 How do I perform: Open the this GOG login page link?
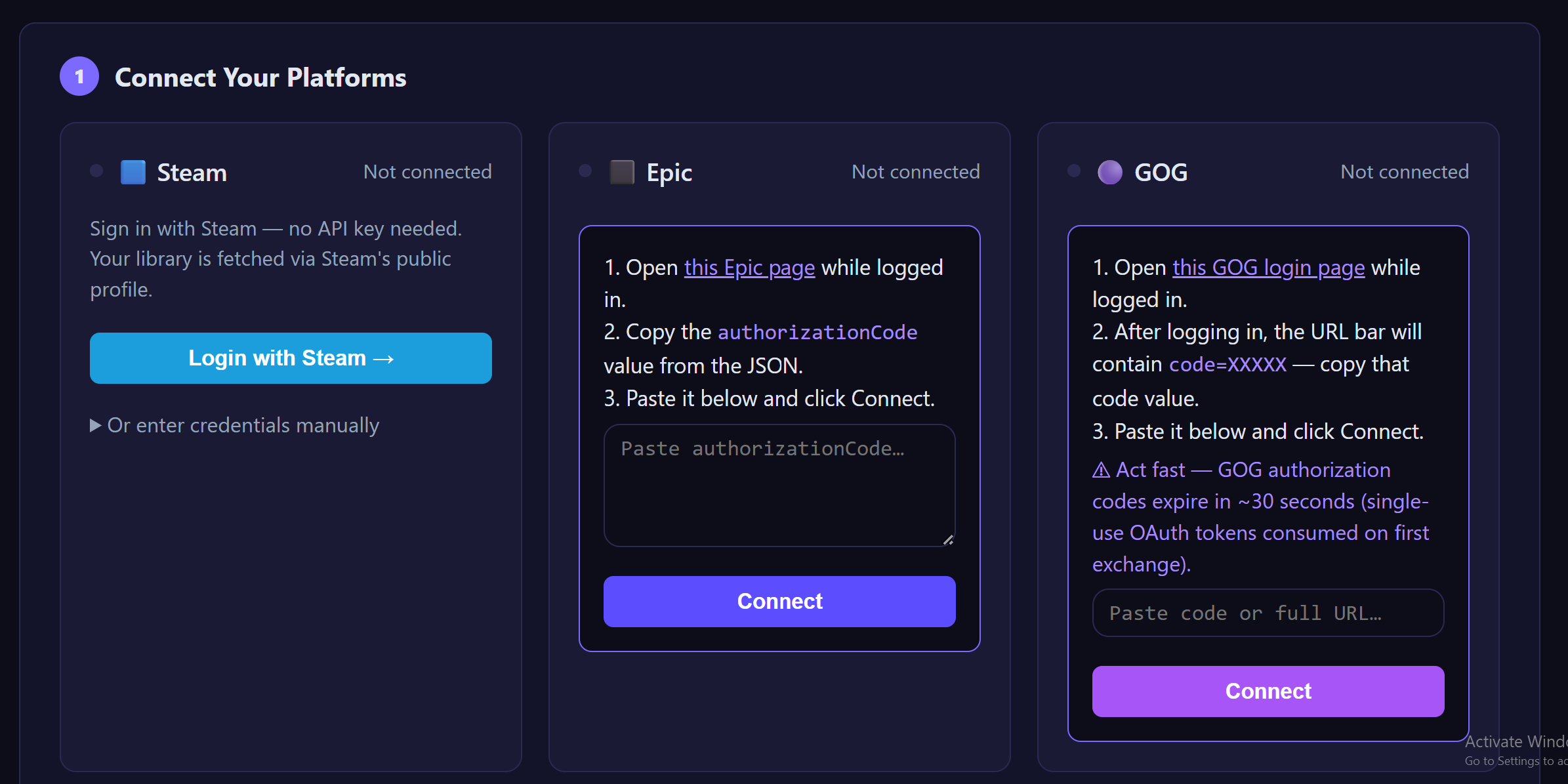pos(1269,268)
